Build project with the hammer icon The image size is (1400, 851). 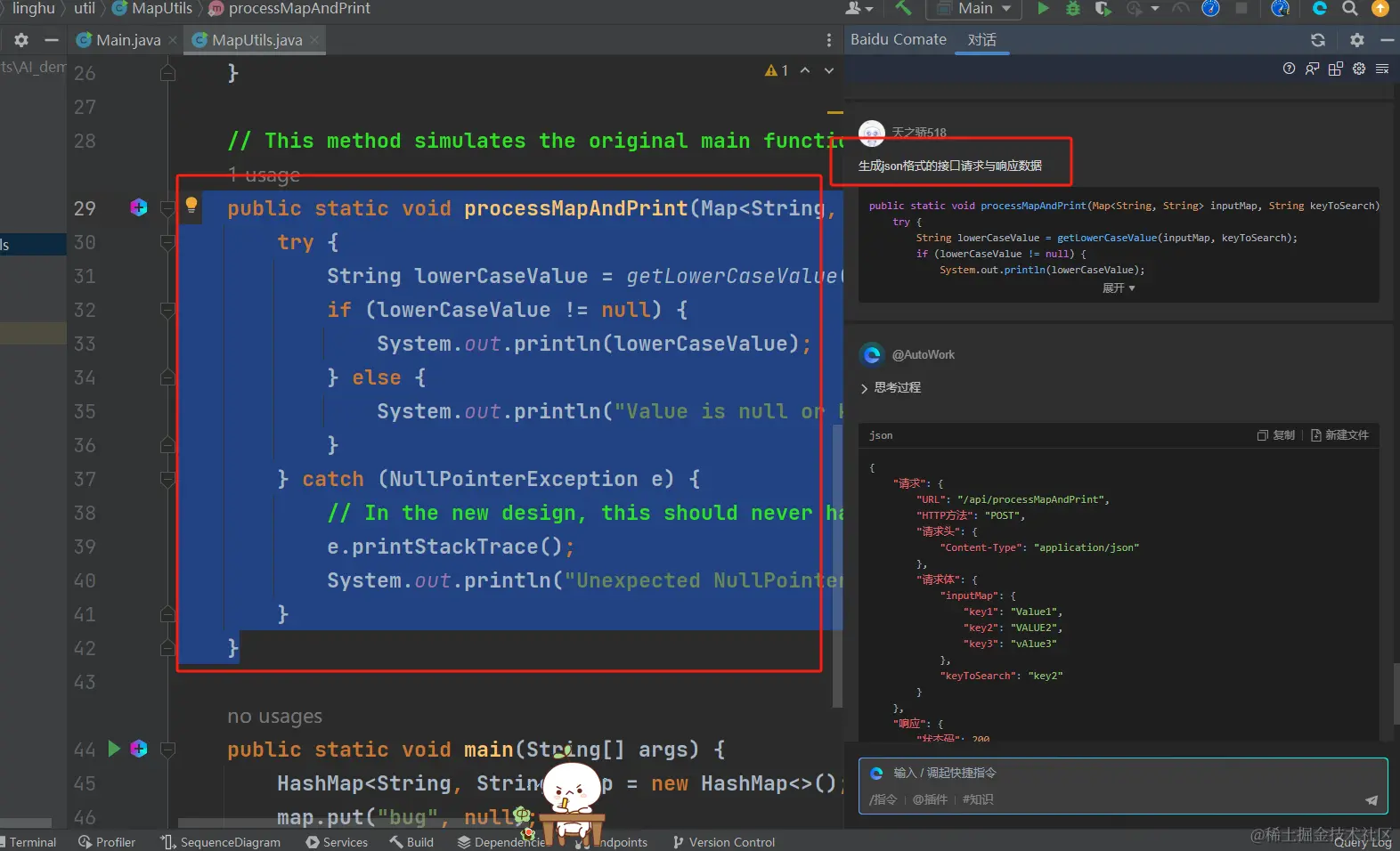[x=903, y=8]
